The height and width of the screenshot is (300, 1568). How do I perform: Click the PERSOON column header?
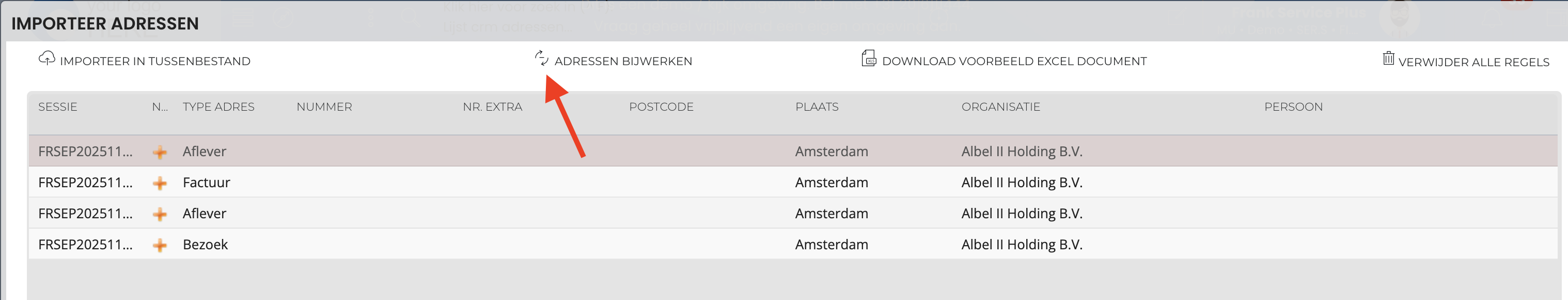tap(1293, 107)
